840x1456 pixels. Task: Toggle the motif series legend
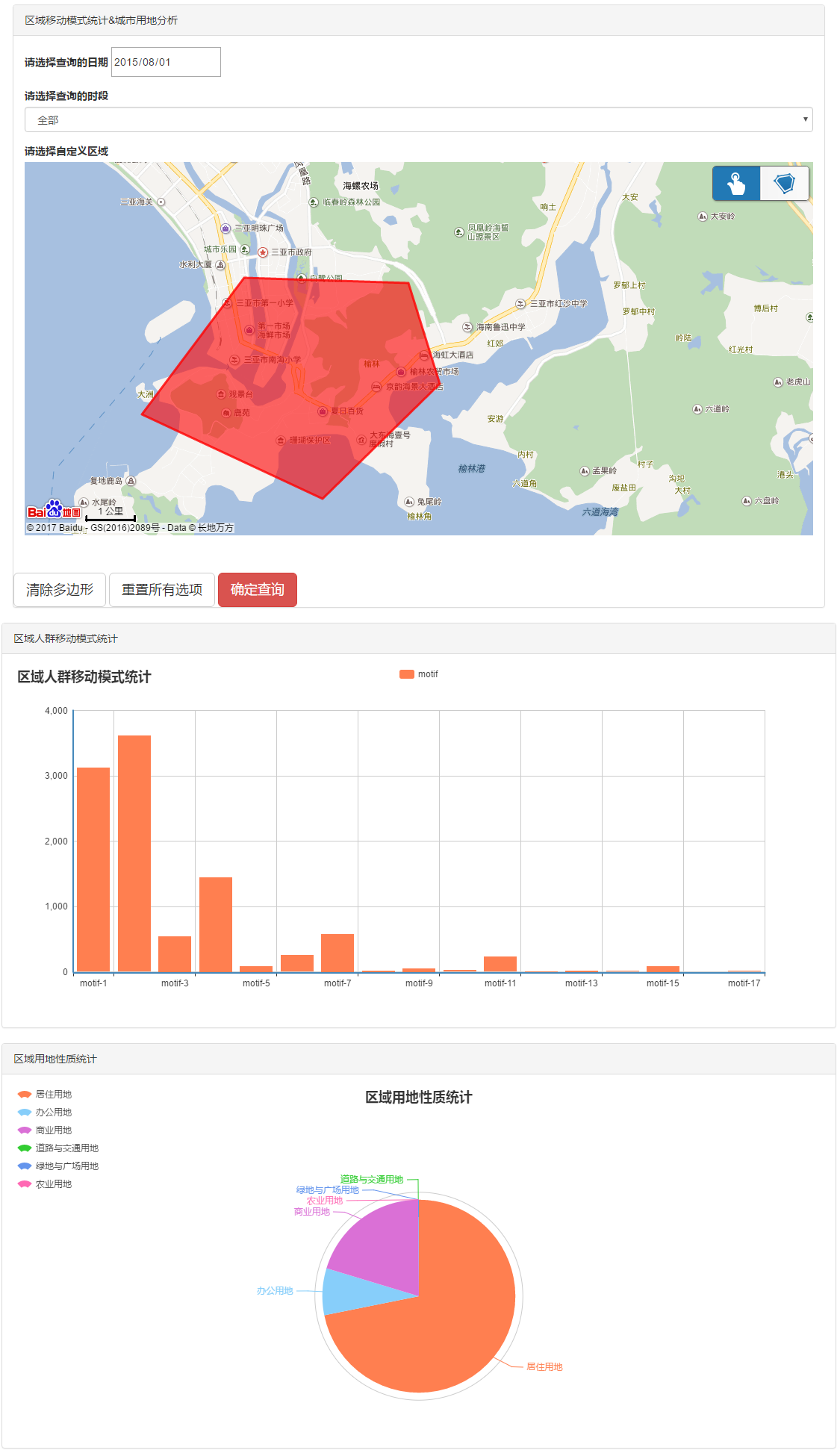pyautogui.click(x=419, y=674)
